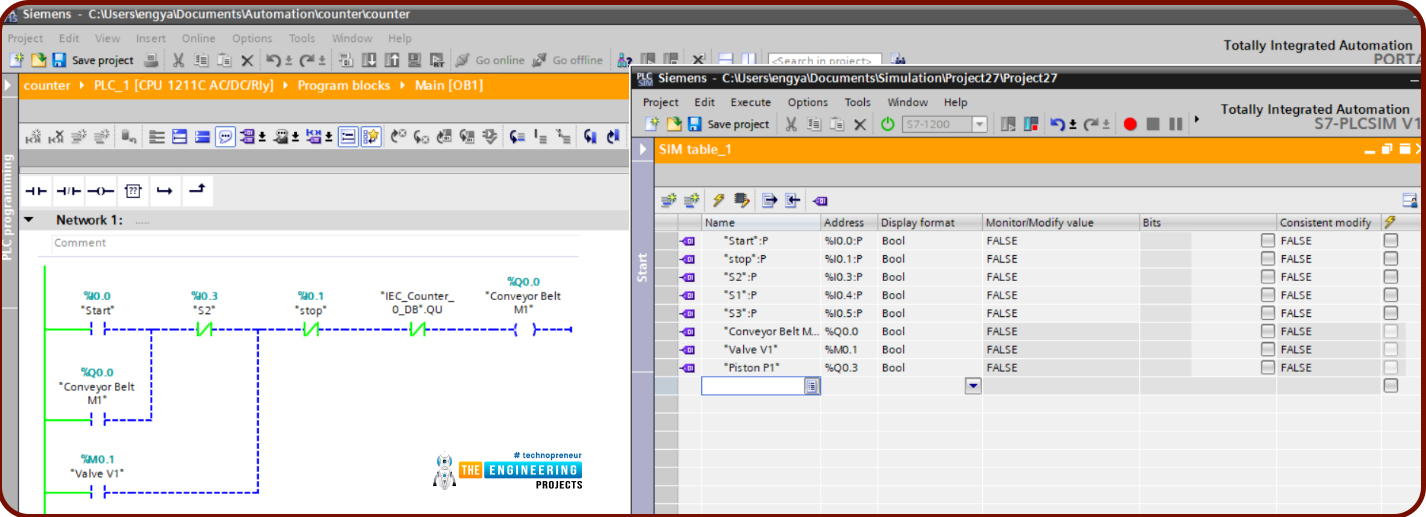This screenshot has height=517, width=1426.
Task: Open the Options menu in PLCSIM
Action: (808, 102)
